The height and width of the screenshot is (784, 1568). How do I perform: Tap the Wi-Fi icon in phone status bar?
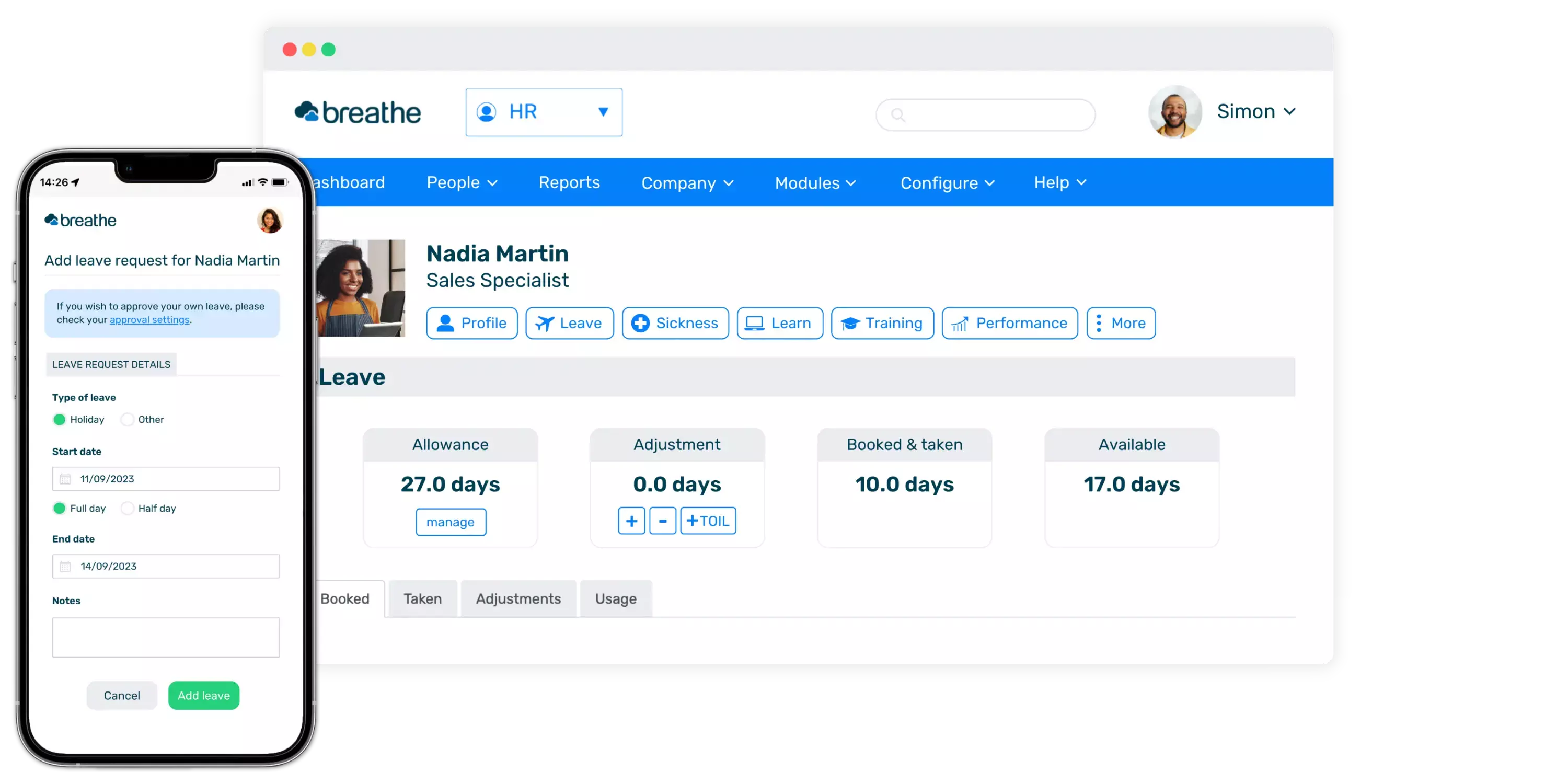point(263,182)
